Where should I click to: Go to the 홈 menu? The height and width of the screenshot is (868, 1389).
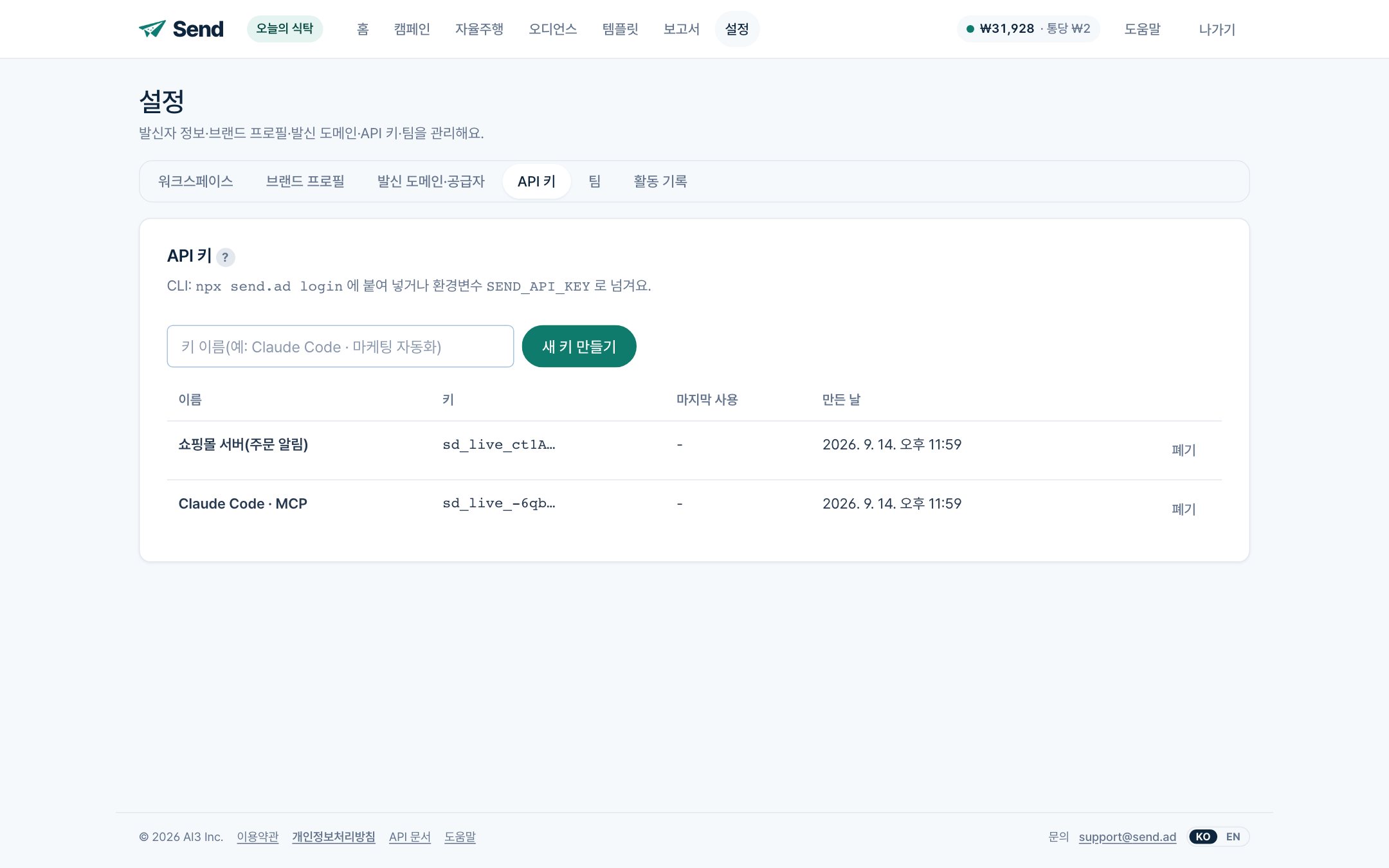tap(363, 29)
